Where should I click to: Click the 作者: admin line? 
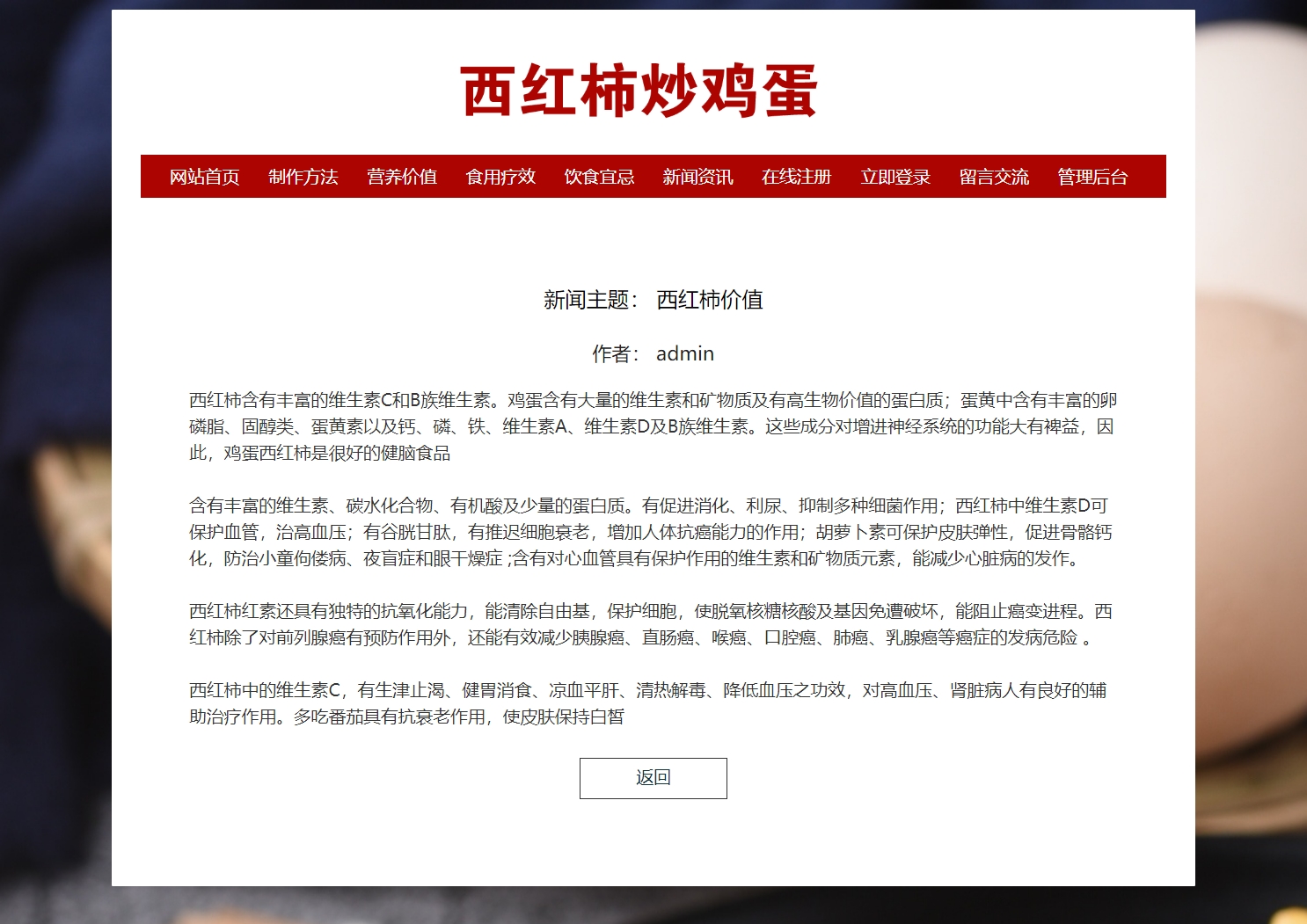coord(653,353)
